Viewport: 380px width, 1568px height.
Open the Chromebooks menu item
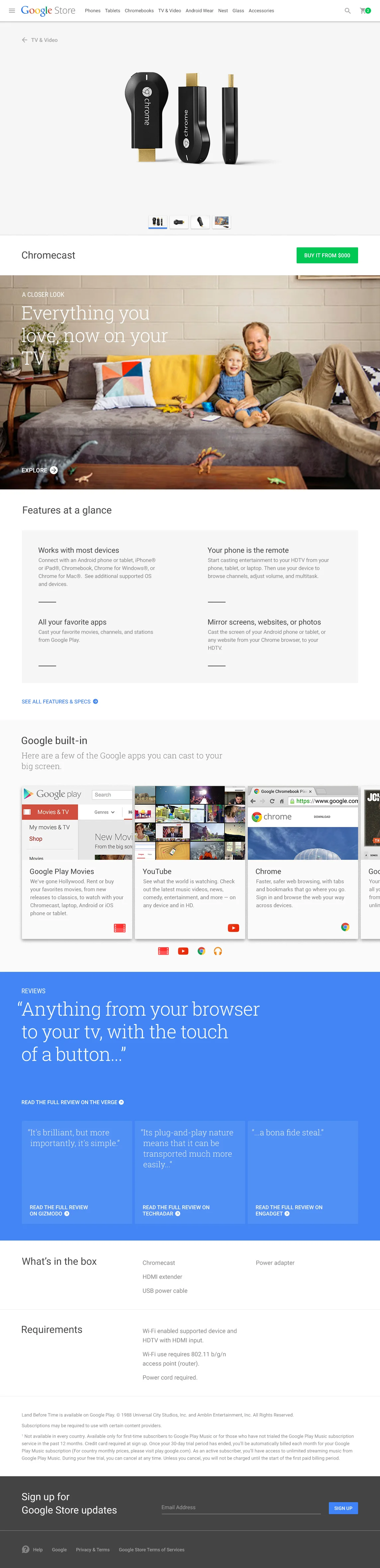(139, 10)
